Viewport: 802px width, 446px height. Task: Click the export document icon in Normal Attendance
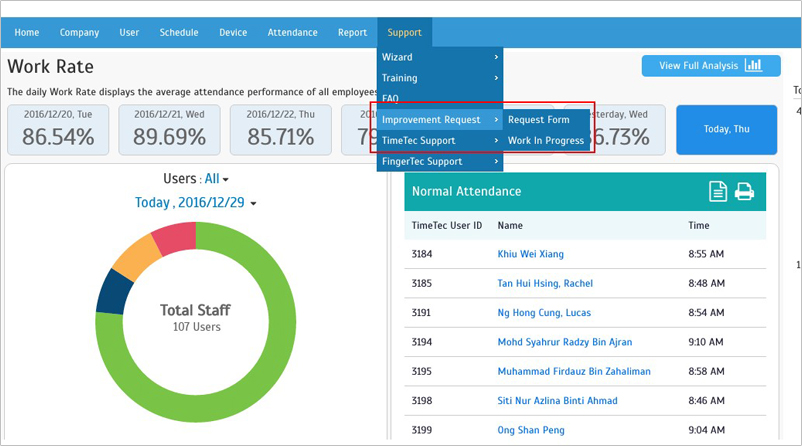pos(718,192)
